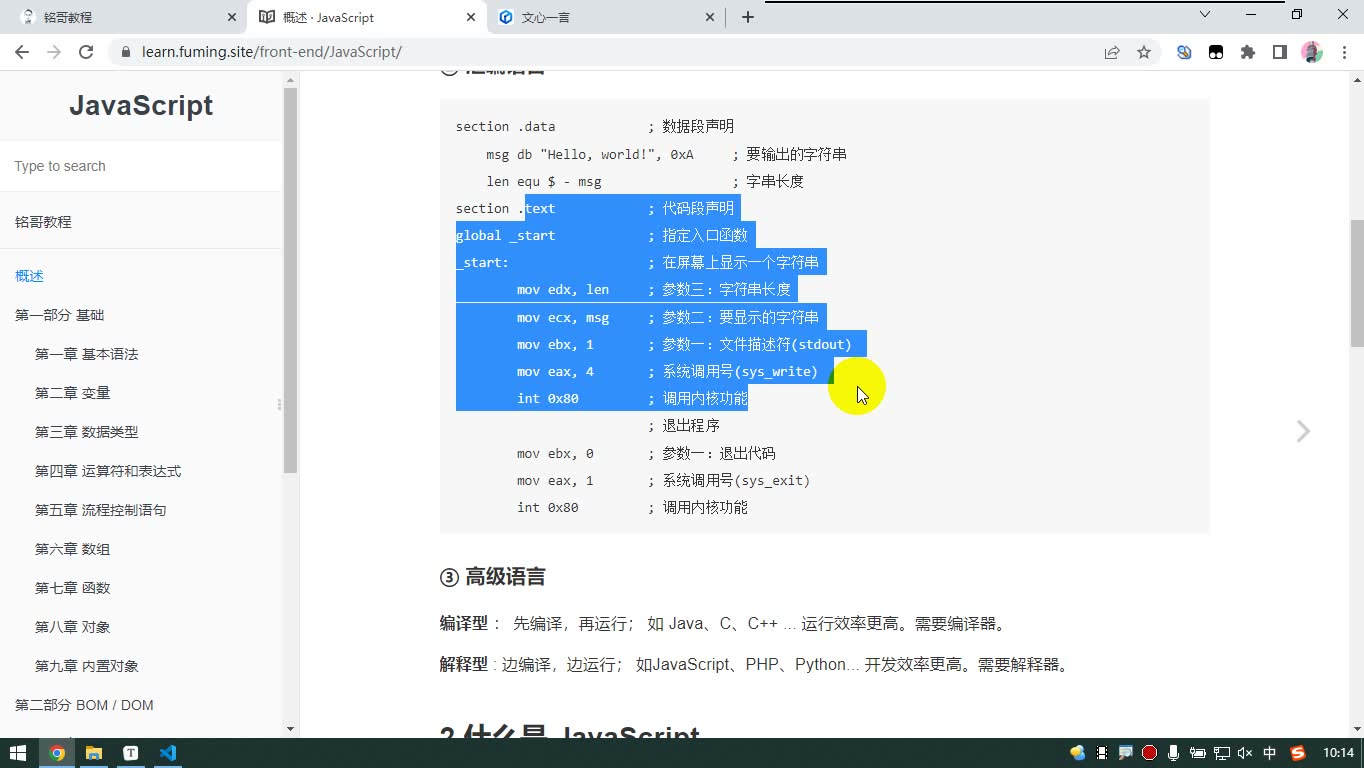Click the Type to search field

click(x=141, y=166)
